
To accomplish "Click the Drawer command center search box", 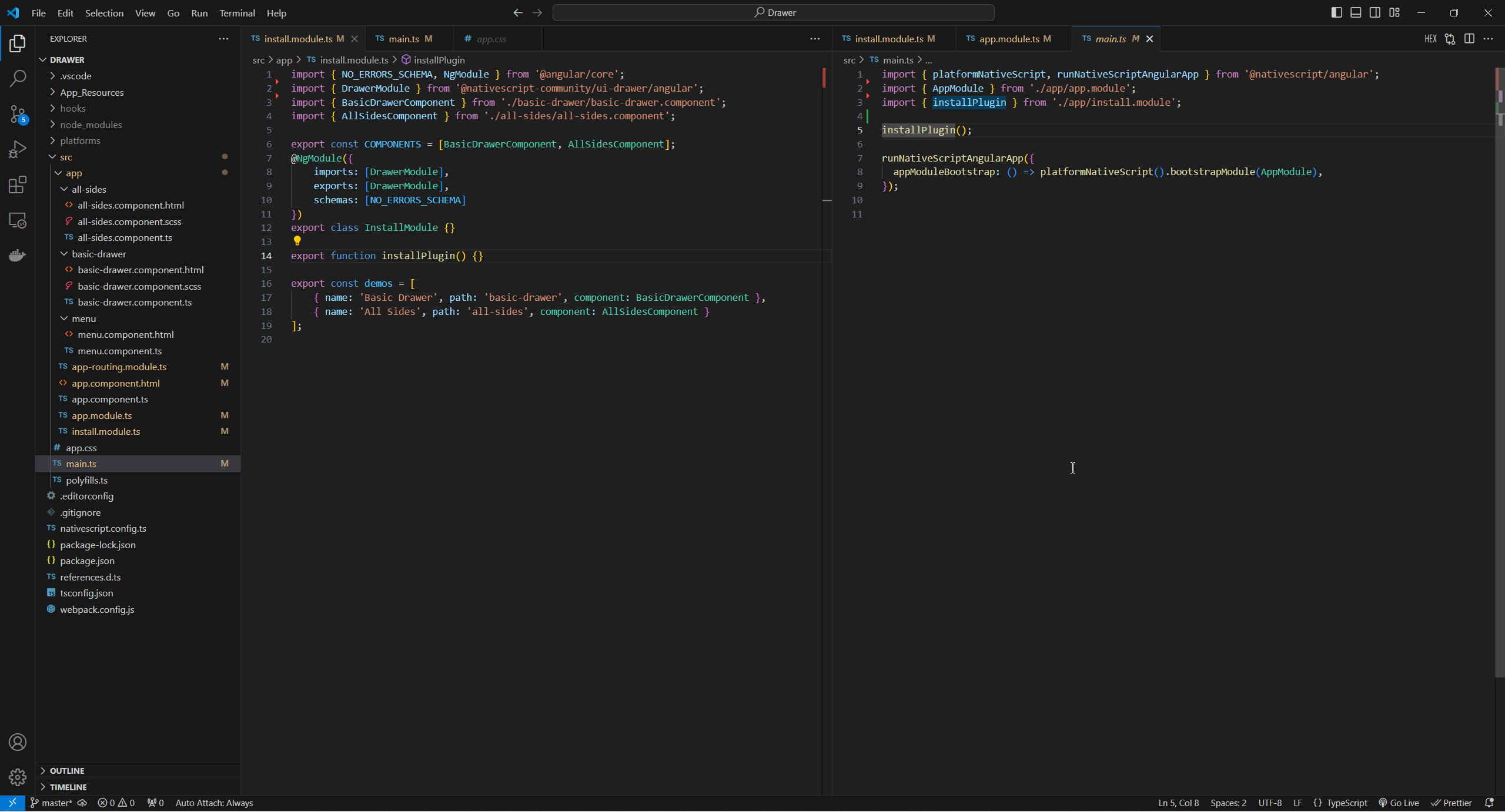I will tap(773, 13).
